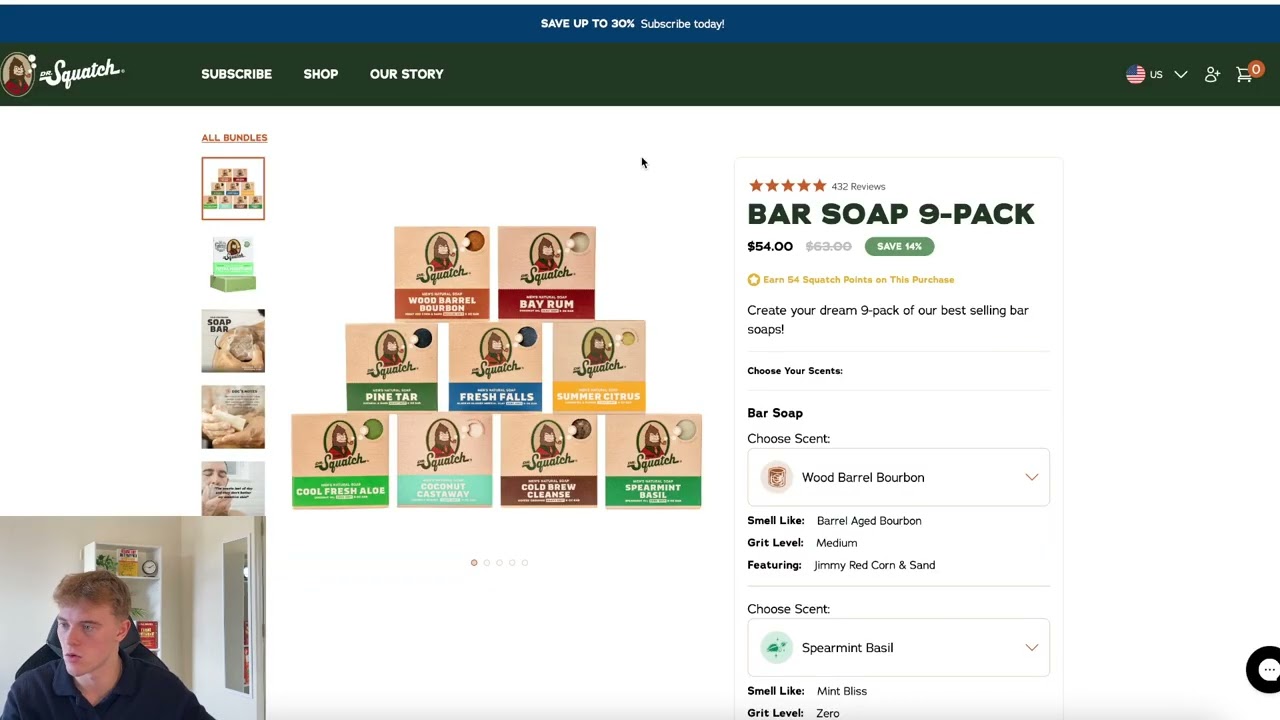Open the Spearmint Basil scent dropdown
Screen dimensions: 1280x720
tap(898, 647)
